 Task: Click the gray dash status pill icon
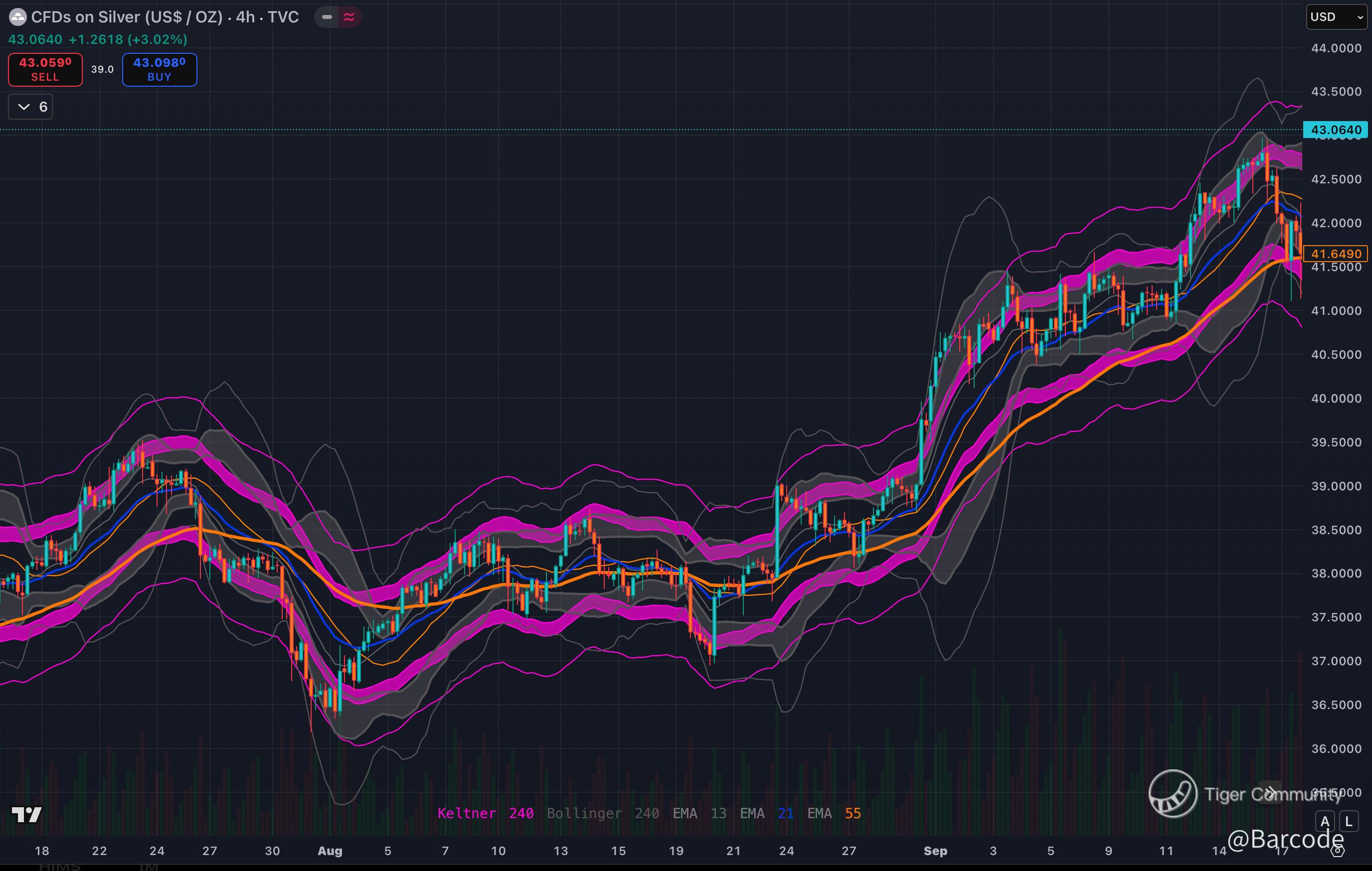[x=327, y=17]
